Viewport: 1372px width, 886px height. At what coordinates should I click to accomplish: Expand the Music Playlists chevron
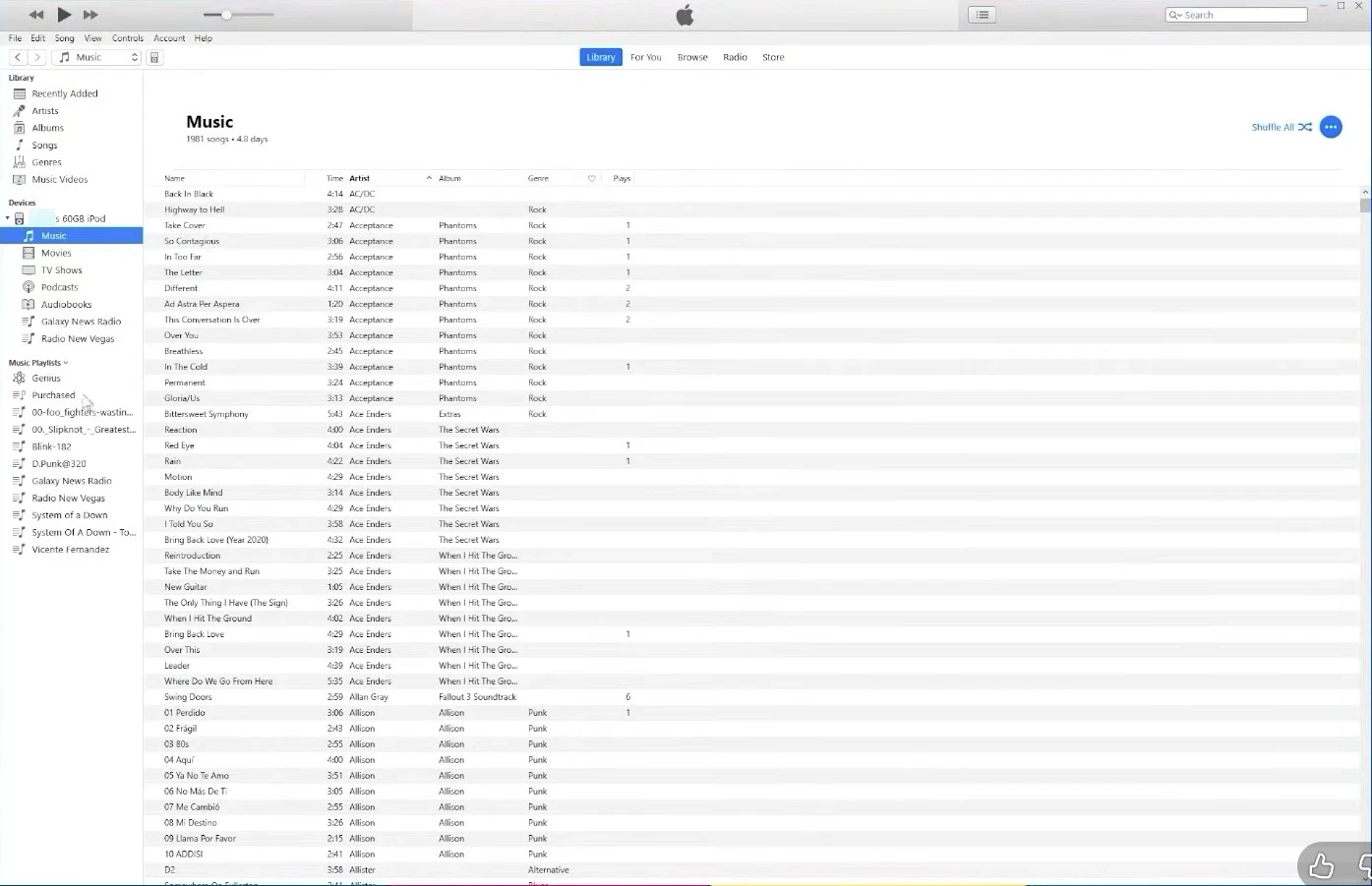point(66,363)
